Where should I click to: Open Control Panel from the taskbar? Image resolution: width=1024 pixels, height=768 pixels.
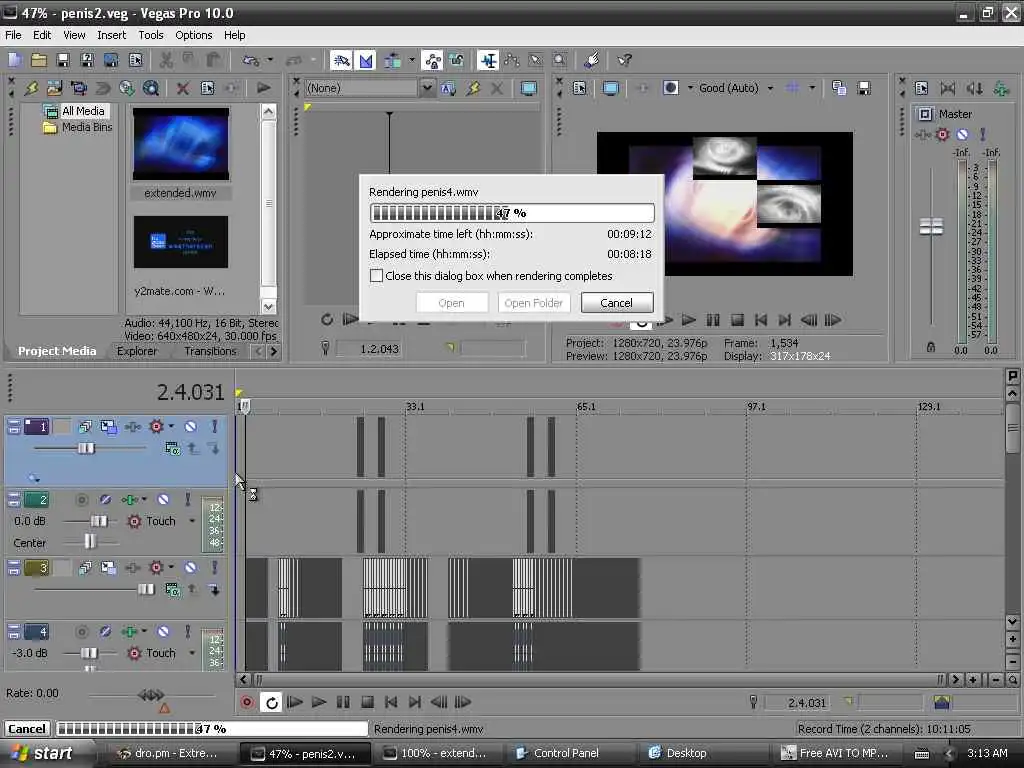coord(566,753)
